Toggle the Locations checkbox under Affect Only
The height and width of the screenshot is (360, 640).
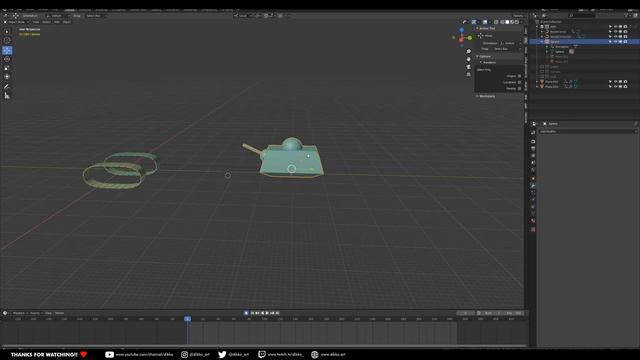point(519,82)
